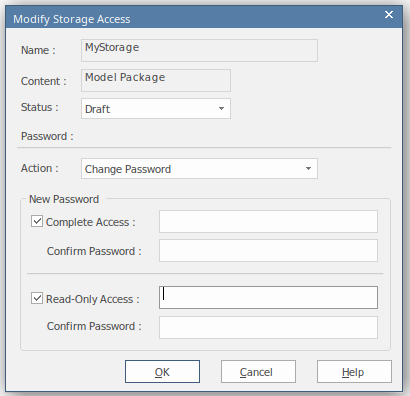Click the MyStorage name field

tap(199, 51)
